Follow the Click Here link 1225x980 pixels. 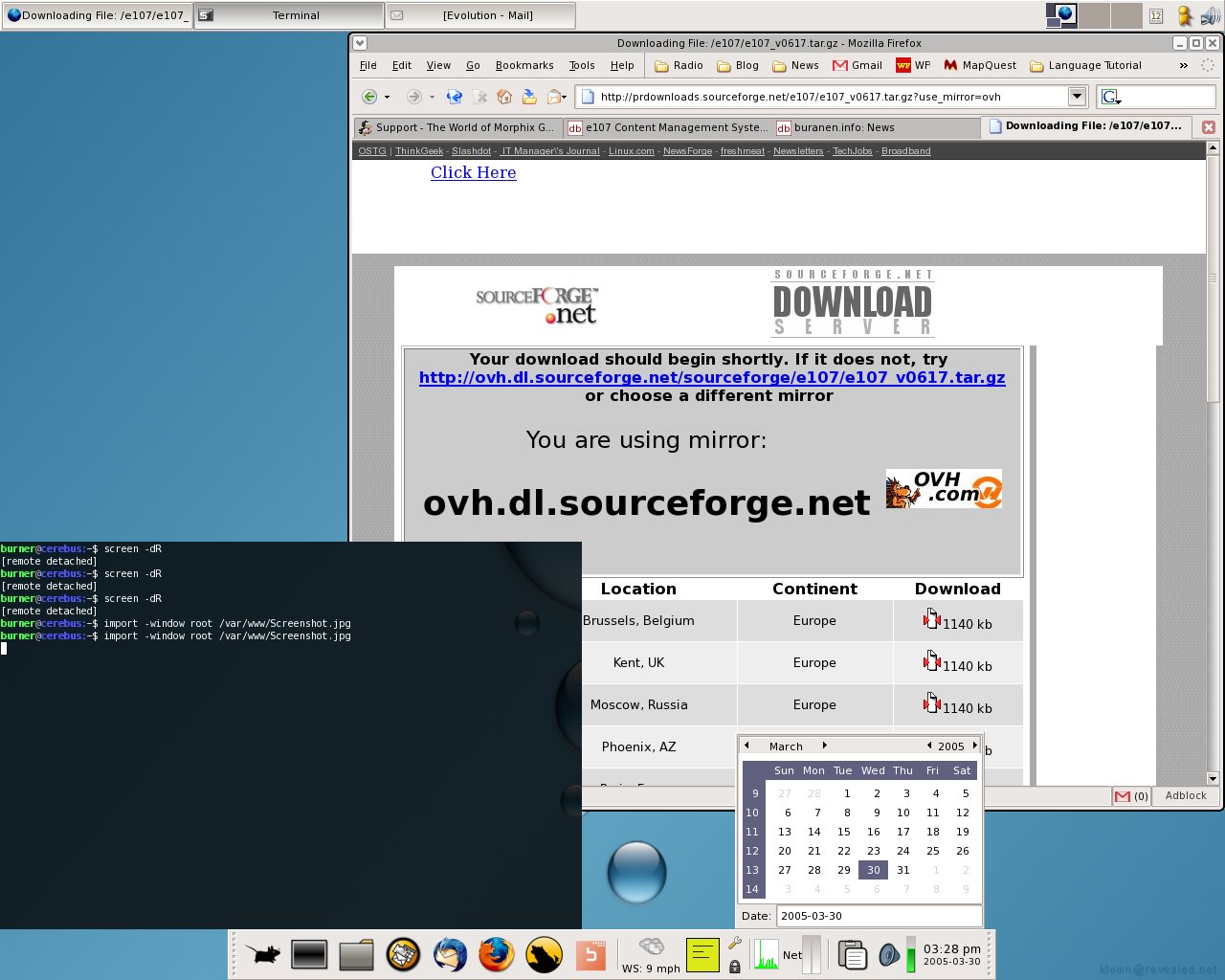click(x=473, y=172)
